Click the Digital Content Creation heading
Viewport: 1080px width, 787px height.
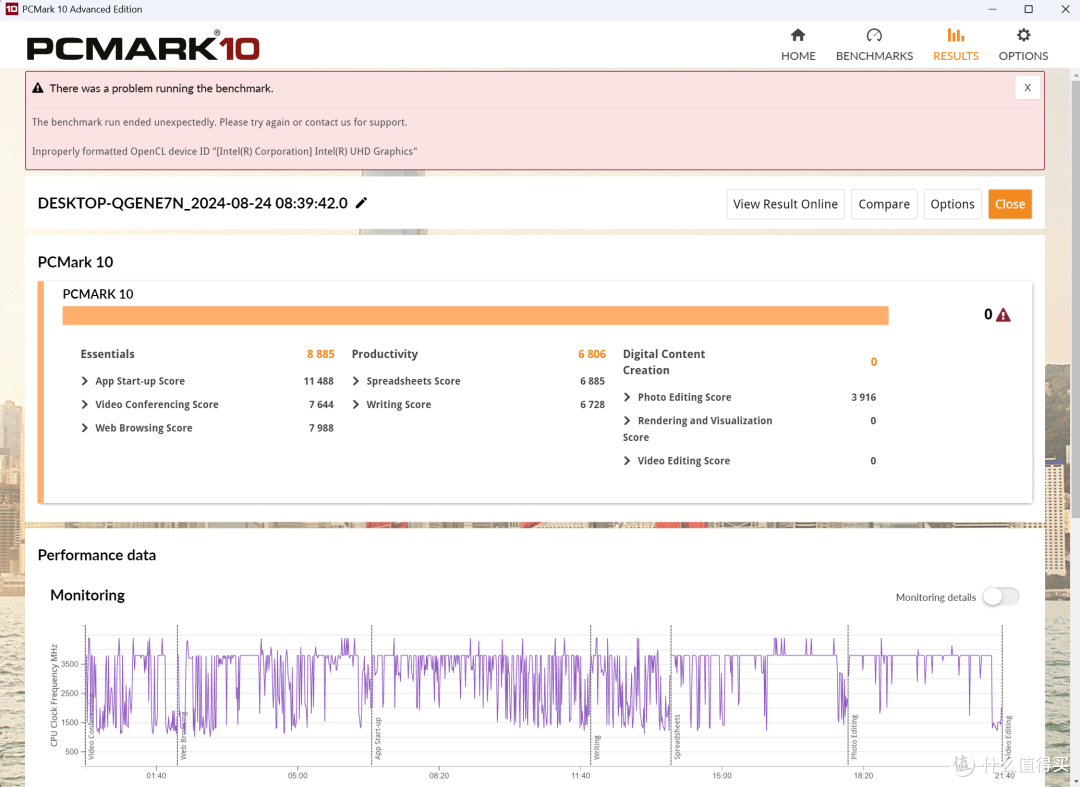[663, 362]
